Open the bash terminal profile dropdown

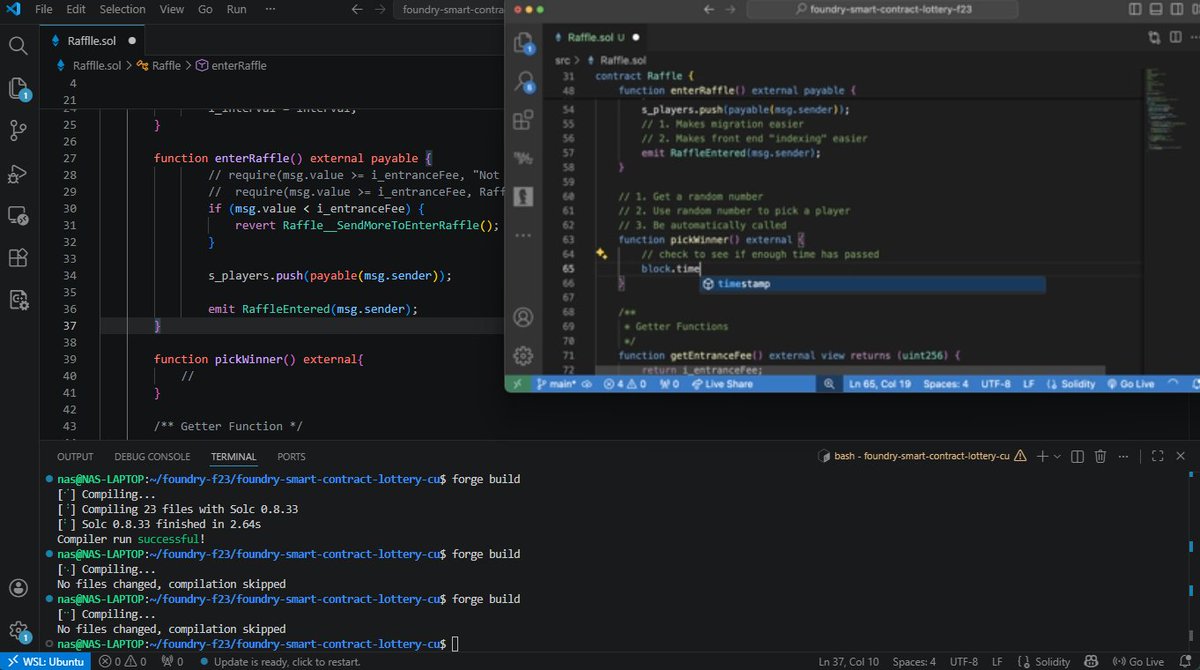click(1055, 456)
